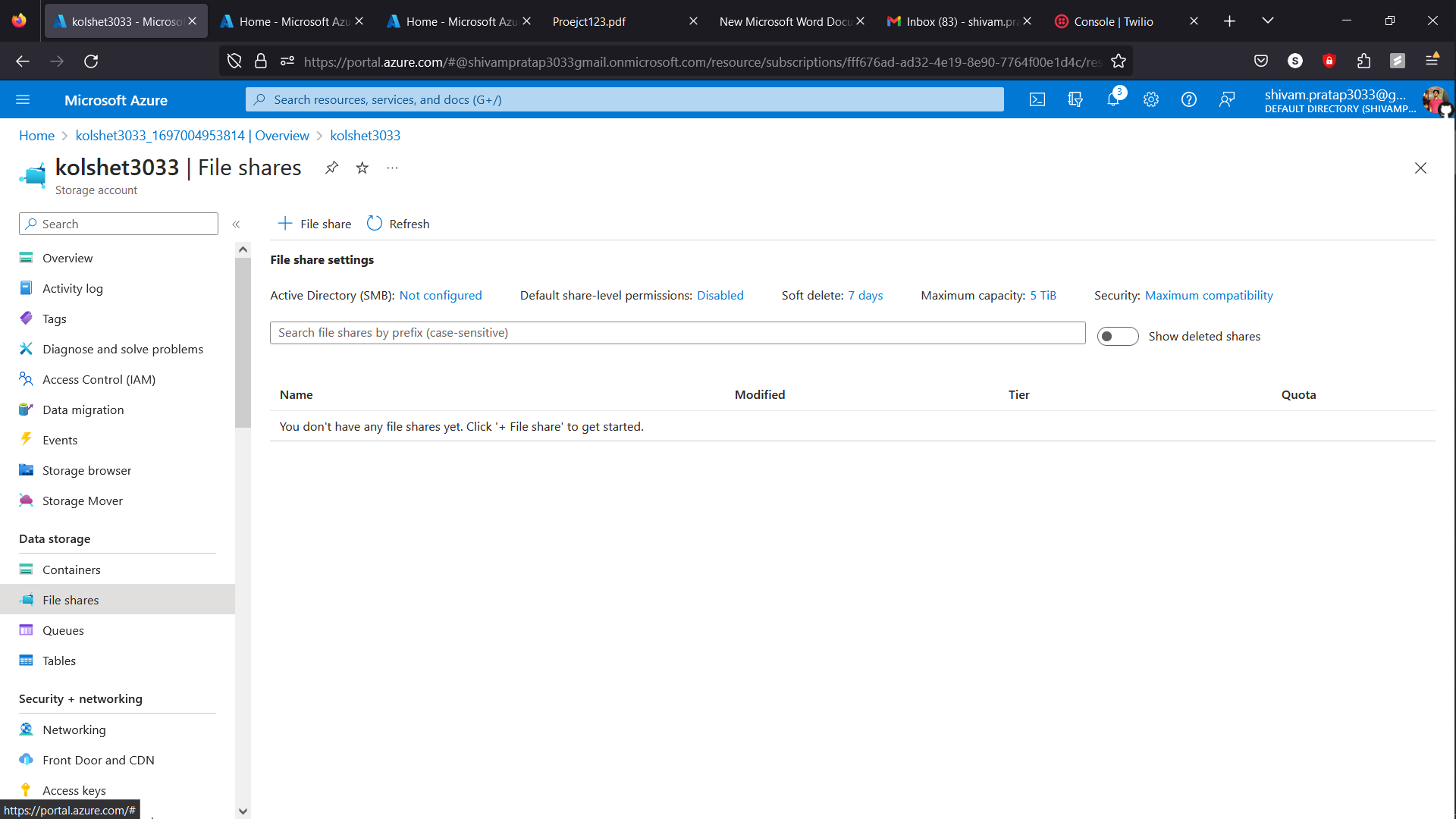
Task: Open the portal settings gear
Action: [x=1151, y=99]
